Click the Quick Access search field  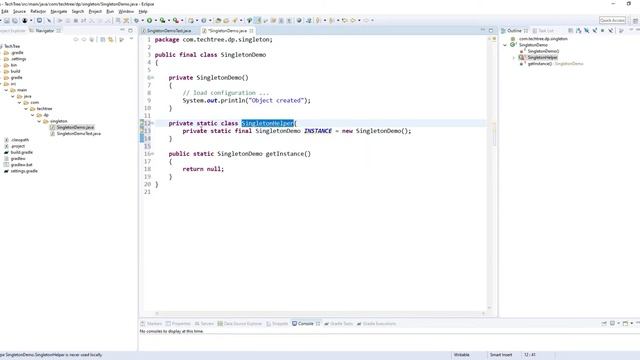click(x=612, y=20)
